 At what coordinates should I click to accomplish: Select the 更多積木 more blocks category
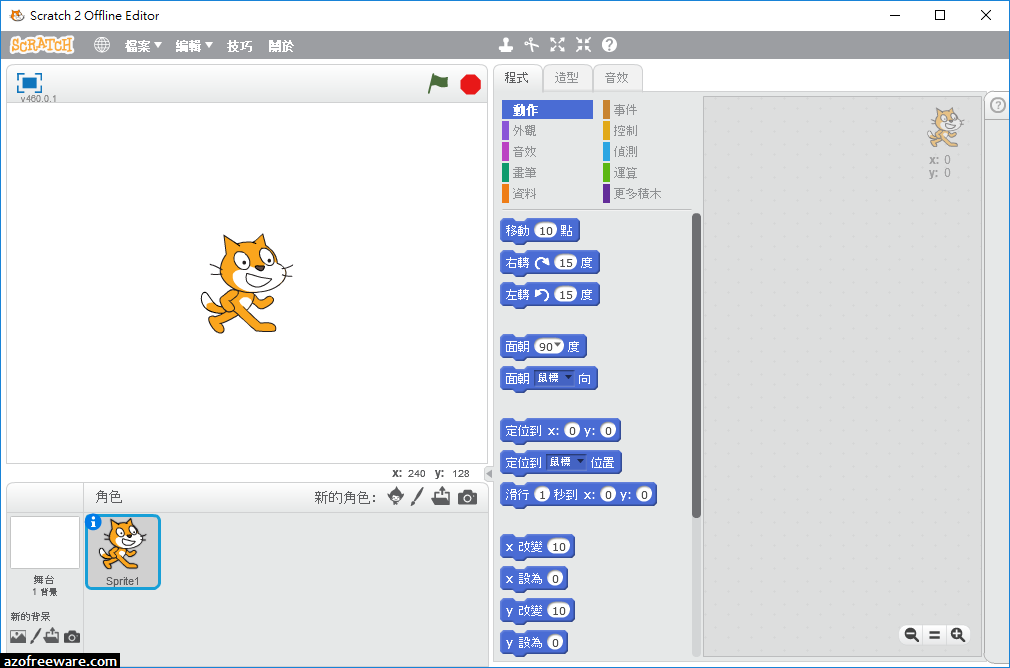[646, 193]
